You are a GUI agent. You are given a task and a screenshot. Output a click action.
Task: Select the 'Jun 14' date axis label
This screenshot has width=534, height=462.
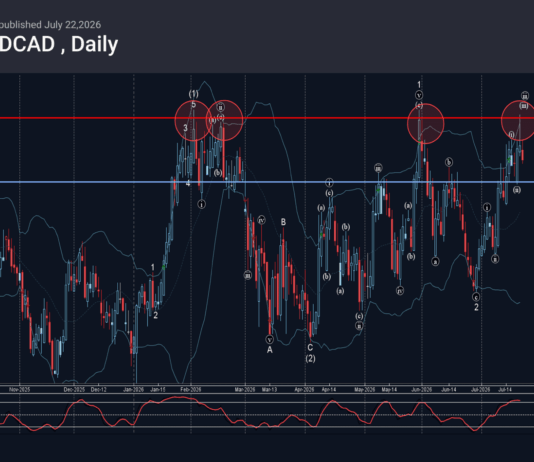pos(449,389)
